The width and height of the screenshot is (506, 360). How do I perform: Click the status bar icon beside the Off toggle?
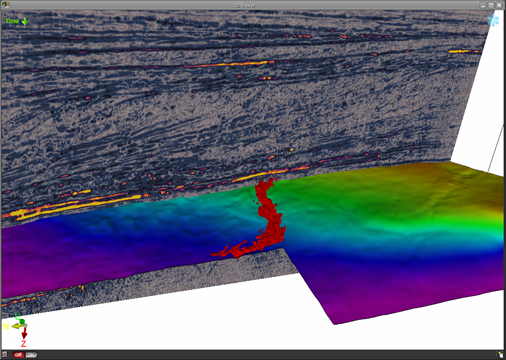(x=5, y=355)
